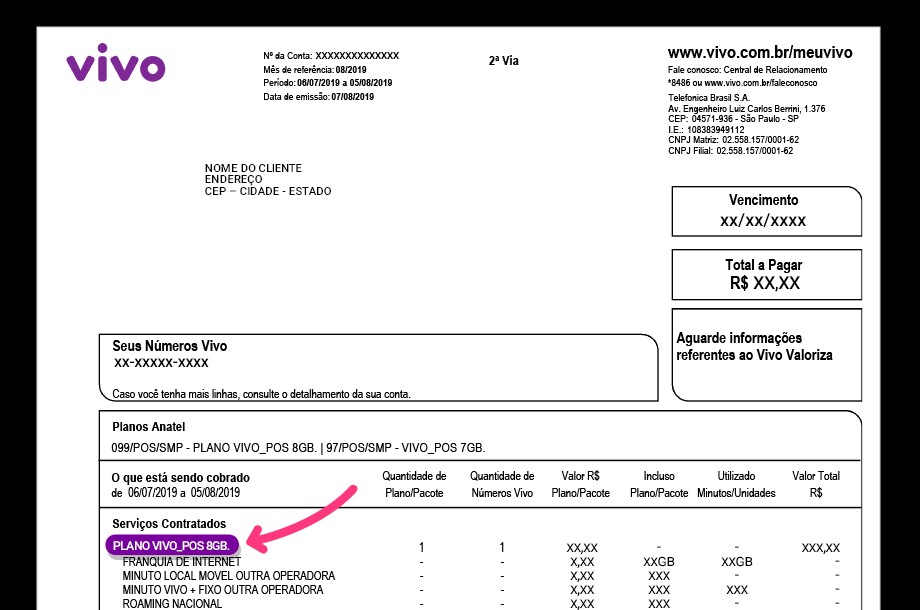Select 'Mês de referência: 08/2019' text
This screenshot has height=610, width=920.
click(x=314, y=69)
